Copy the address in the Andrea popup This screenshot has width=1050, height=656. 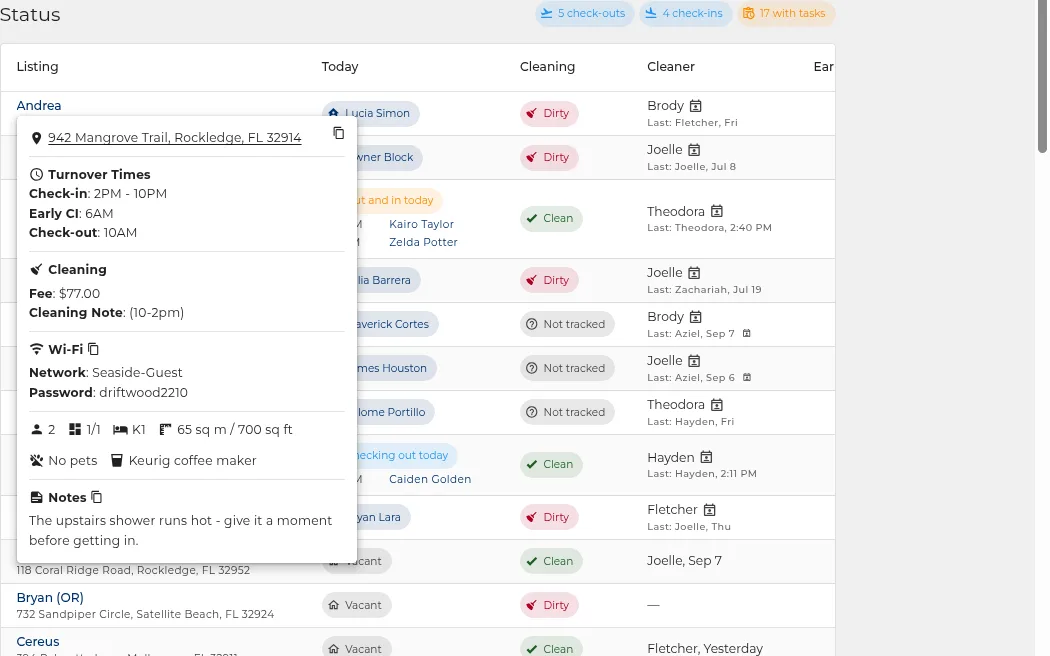(x=339, y=133)
